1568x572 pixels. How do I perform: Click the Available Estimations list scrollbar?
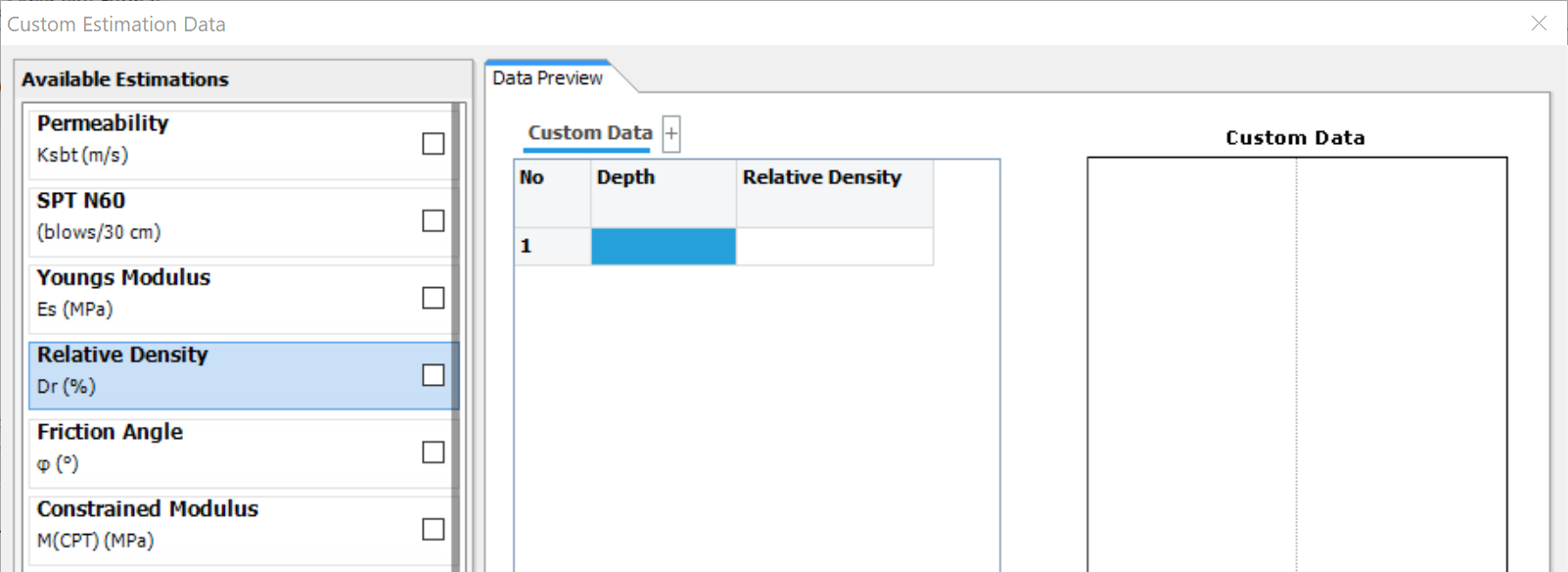[x=456, y=333]
